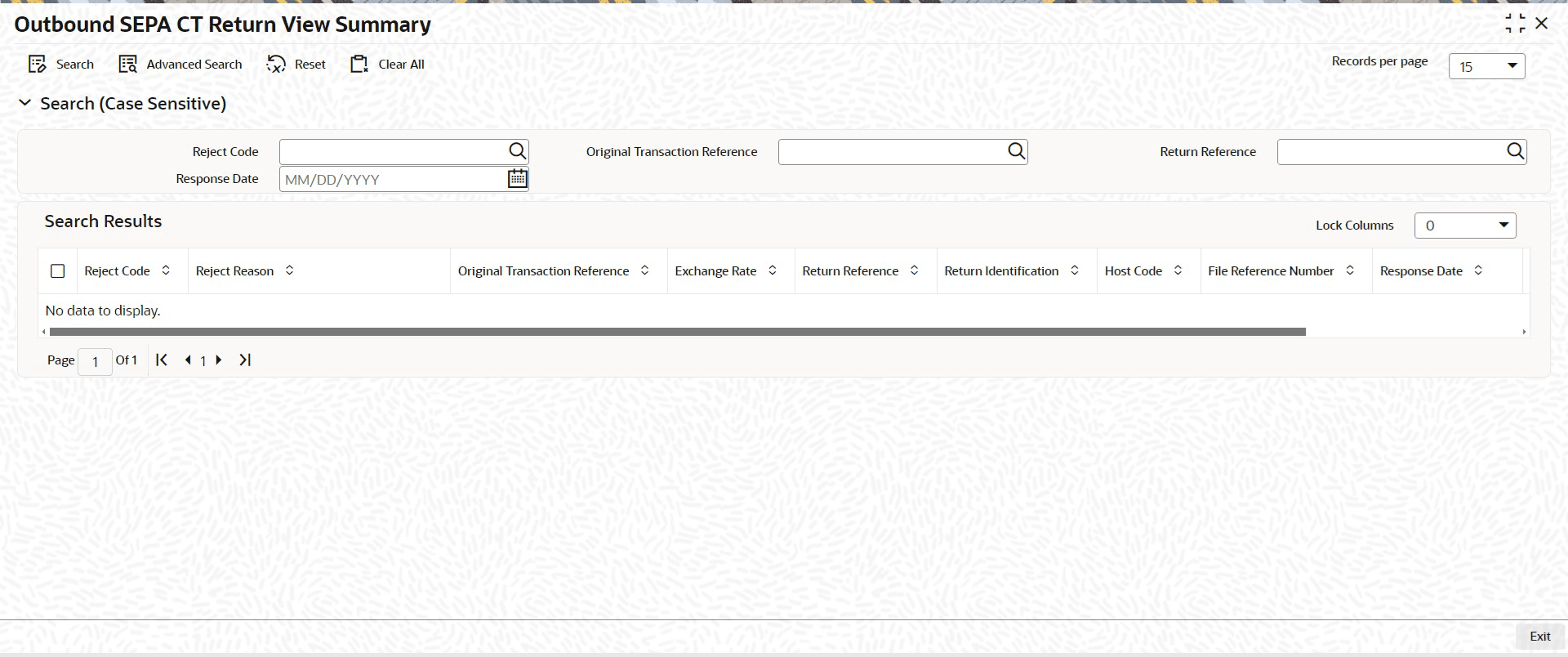Sort by Reject Reason column
Screen dimensions: 1568x657
289,270
